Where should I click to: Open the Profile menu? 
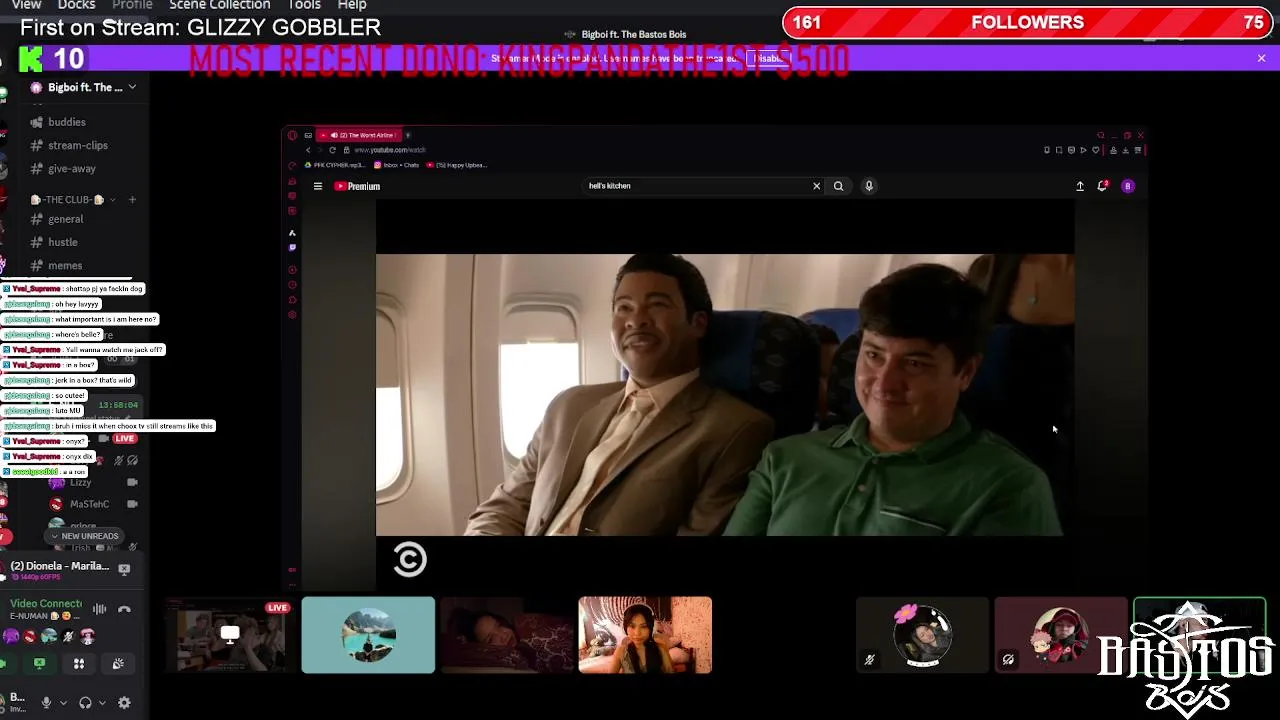click(x=132, y=5)
